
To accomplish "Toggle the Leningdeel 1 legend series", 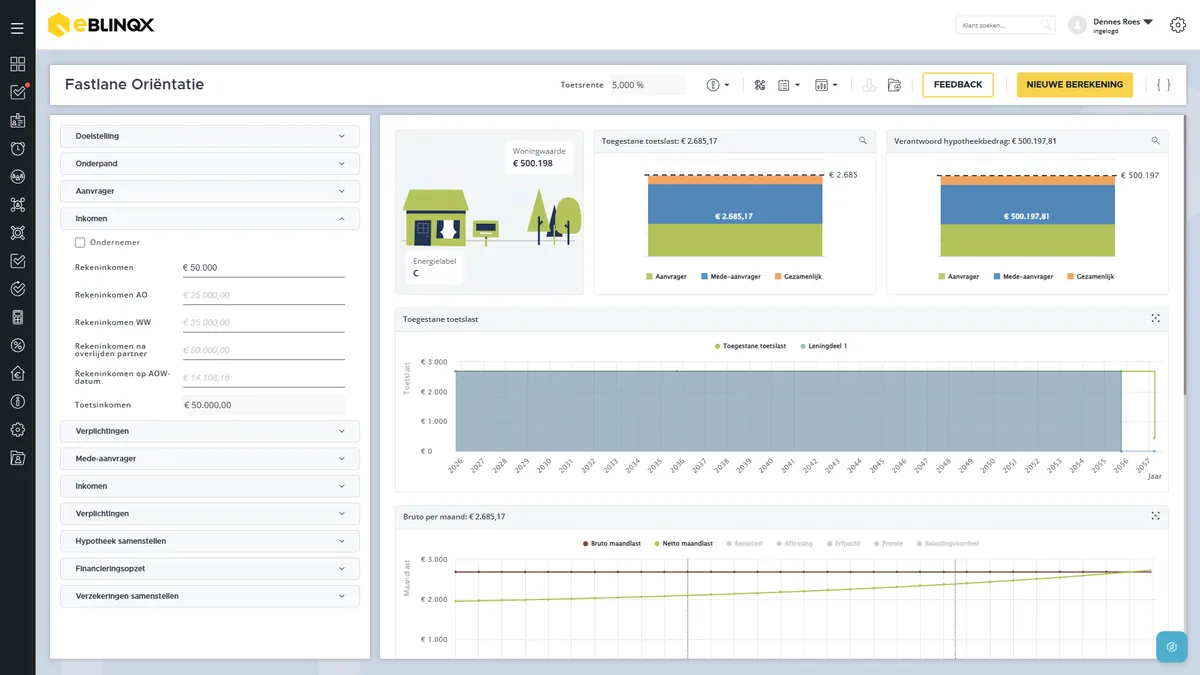I will (x=824, y=346).
